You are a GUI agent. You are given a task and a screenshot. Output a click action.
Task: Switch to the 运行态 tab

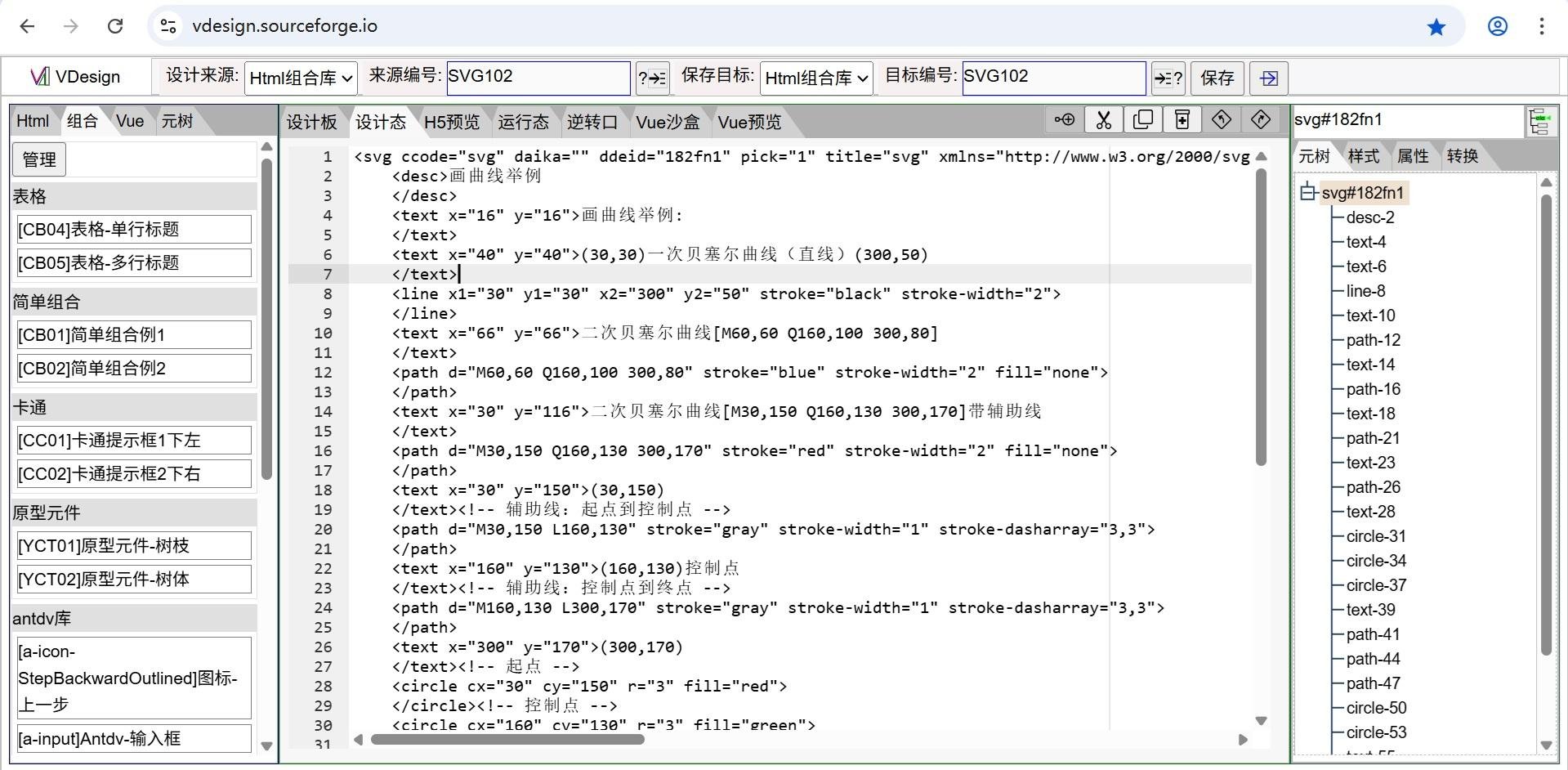click(x=523, y=122)
